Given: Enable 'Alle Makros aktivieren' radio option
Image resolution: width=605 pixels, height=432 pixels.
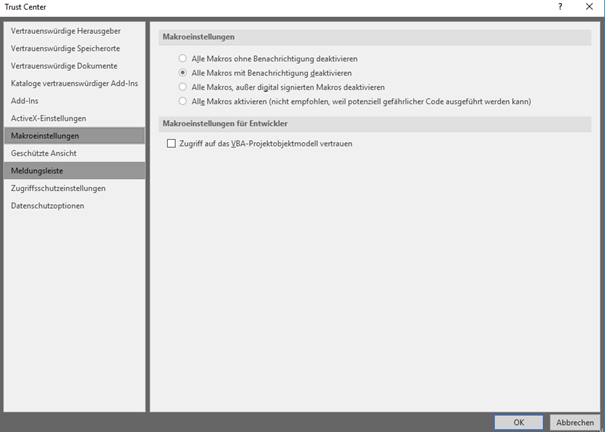Looking at the screenshot, I should coord(182,101).
